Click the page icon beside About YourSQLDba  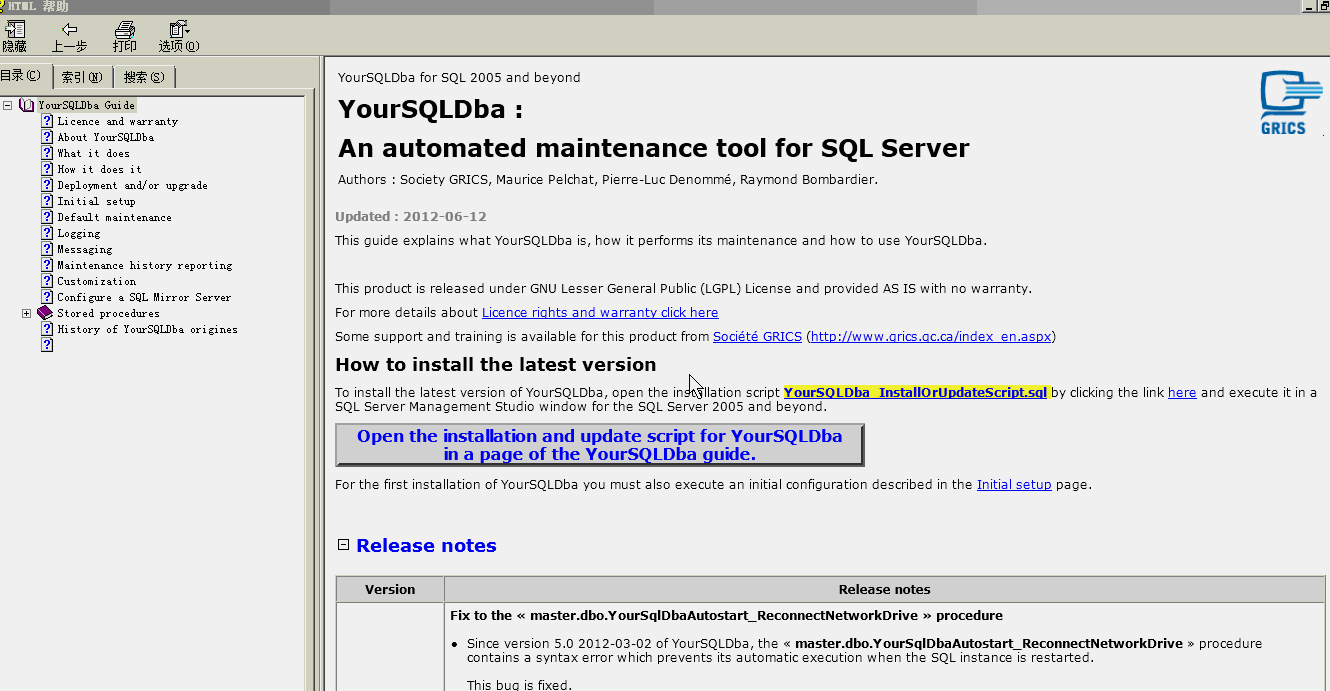coord(47,137)
